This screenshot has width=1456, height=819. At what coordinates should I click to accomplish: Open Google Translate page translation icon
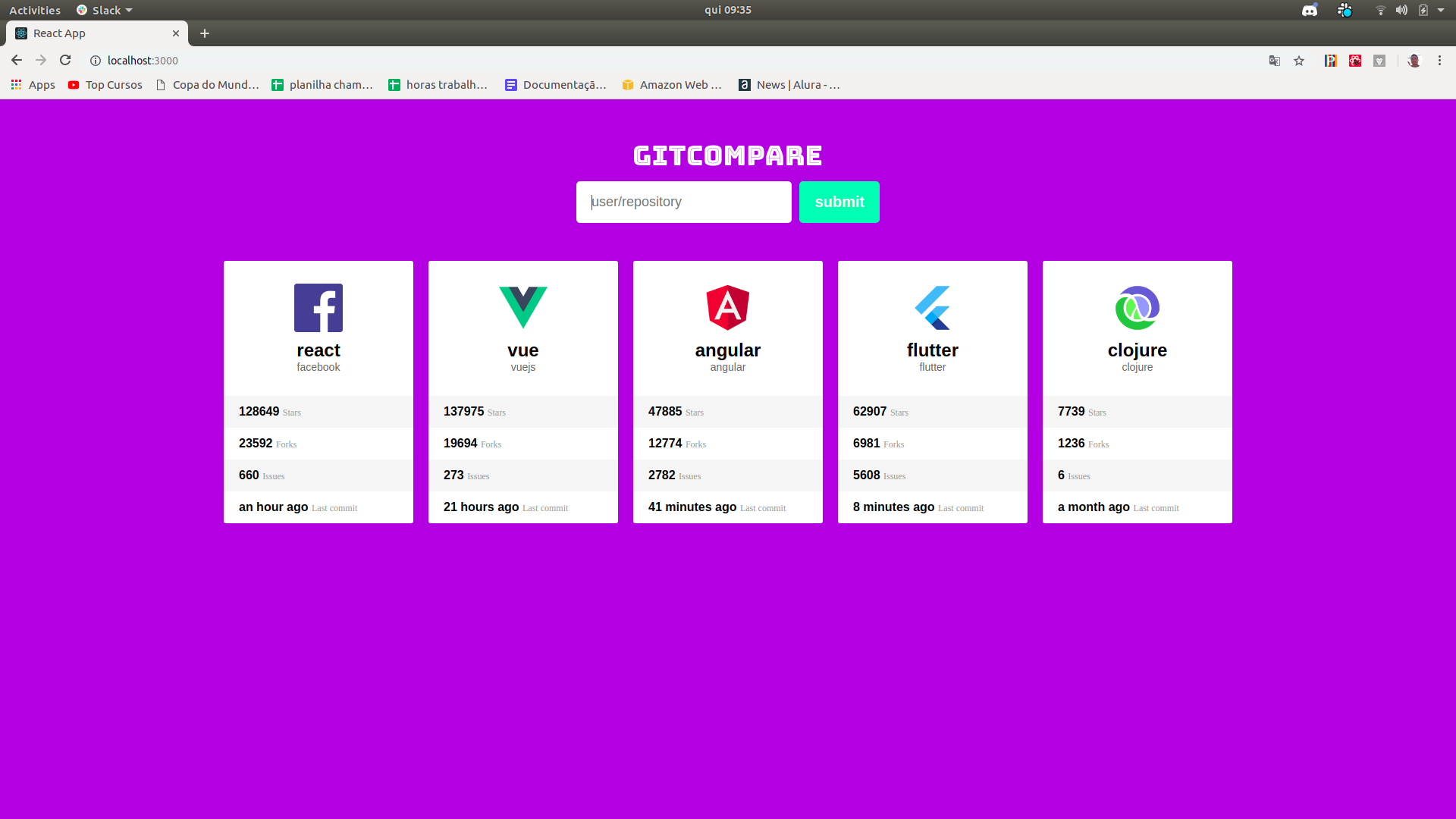[1274, 61]
